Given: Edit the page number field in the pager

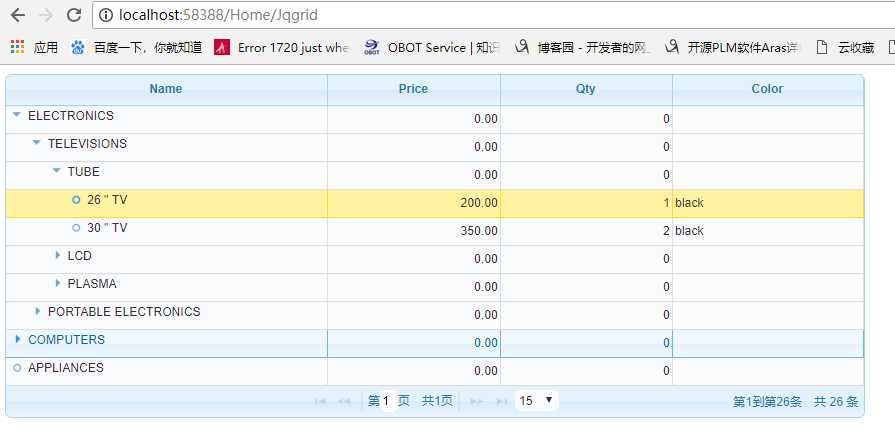Looking at the screenshot, I should click(x=388, y=401).
